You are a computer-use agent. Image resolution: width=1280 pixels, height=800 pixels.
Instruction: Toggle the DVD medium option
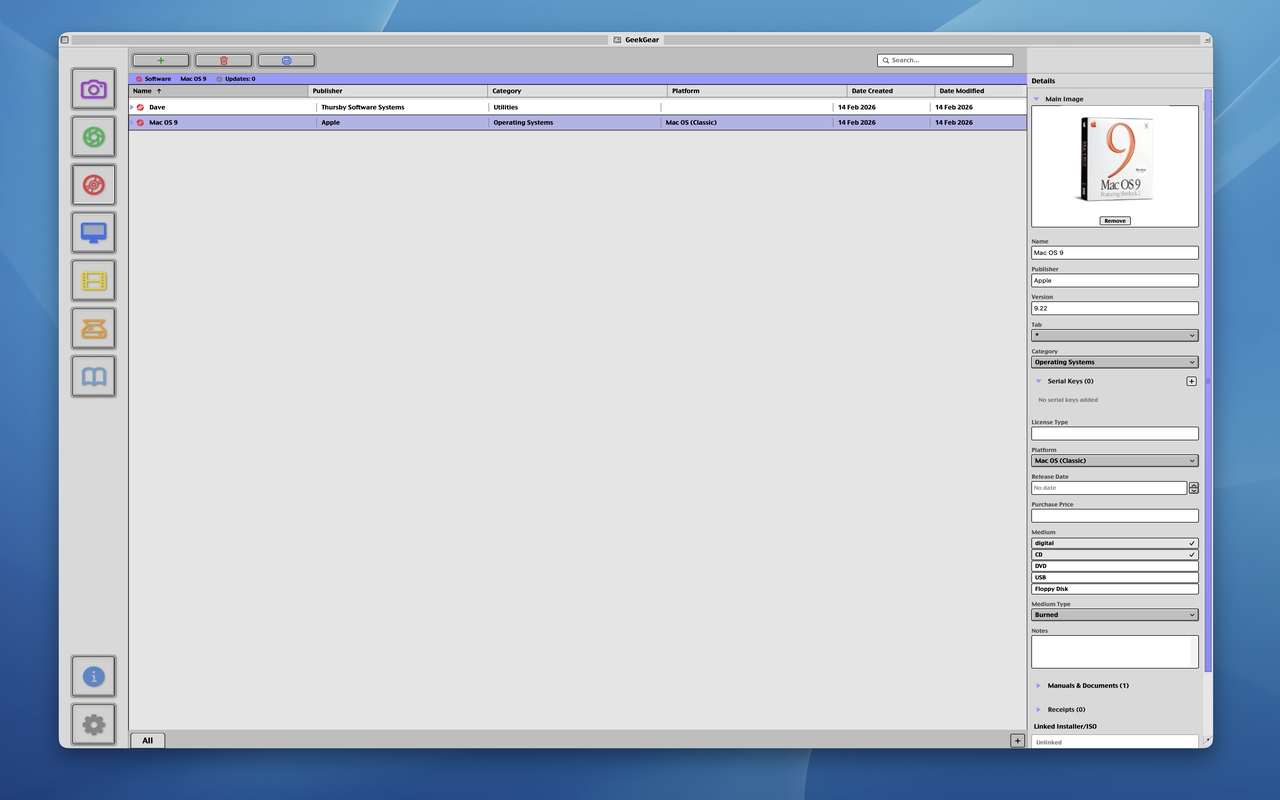(1115, 566)
